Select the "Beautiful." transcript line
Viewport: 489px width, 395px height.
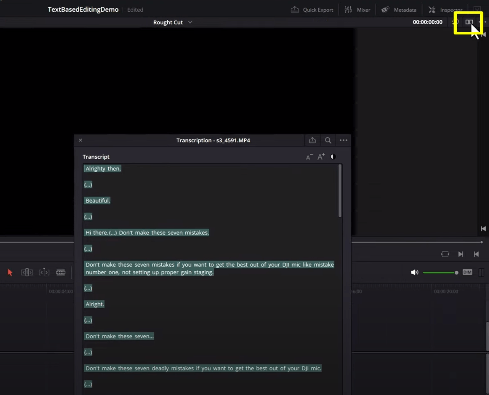point(97,201)
